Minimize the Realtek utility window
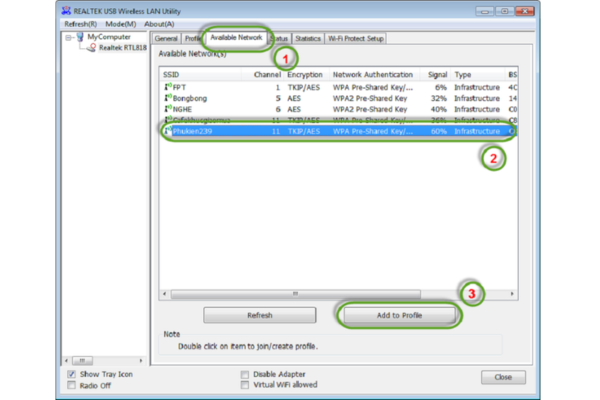Viewport: 600px width, 400px height. (x=484, y=11)
